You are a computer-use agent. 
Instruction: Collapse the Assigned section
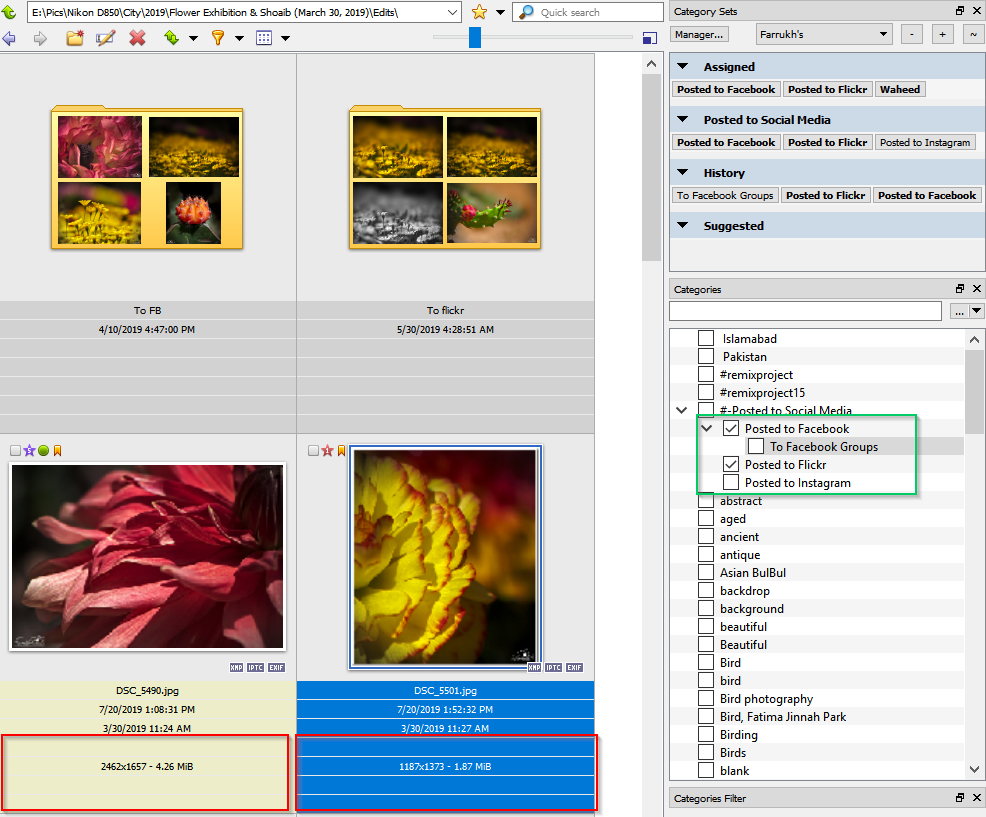point(684,67)
